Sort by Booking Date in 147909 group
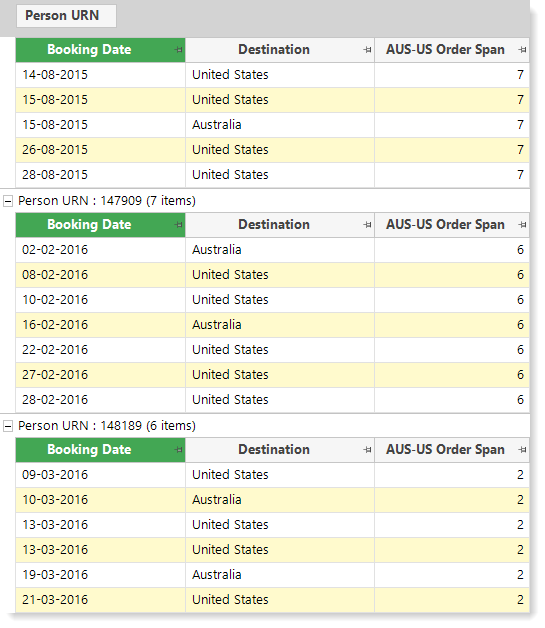Viewport: 545px width, 628px height. click(x=89, y=225)
